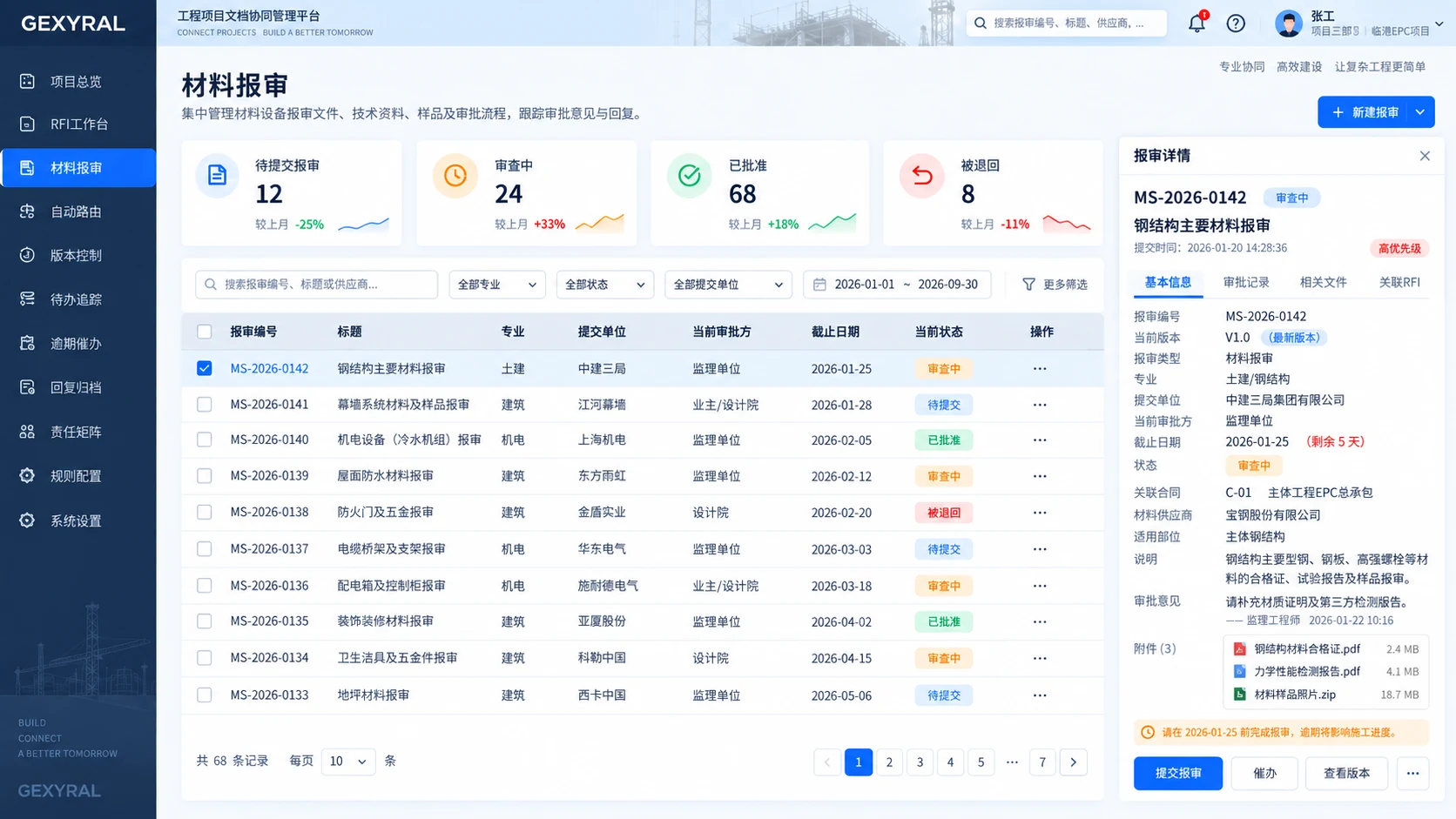Go to next page arrow
The height and width of the screenshot is (819, 1456).
coord(1073,762)
